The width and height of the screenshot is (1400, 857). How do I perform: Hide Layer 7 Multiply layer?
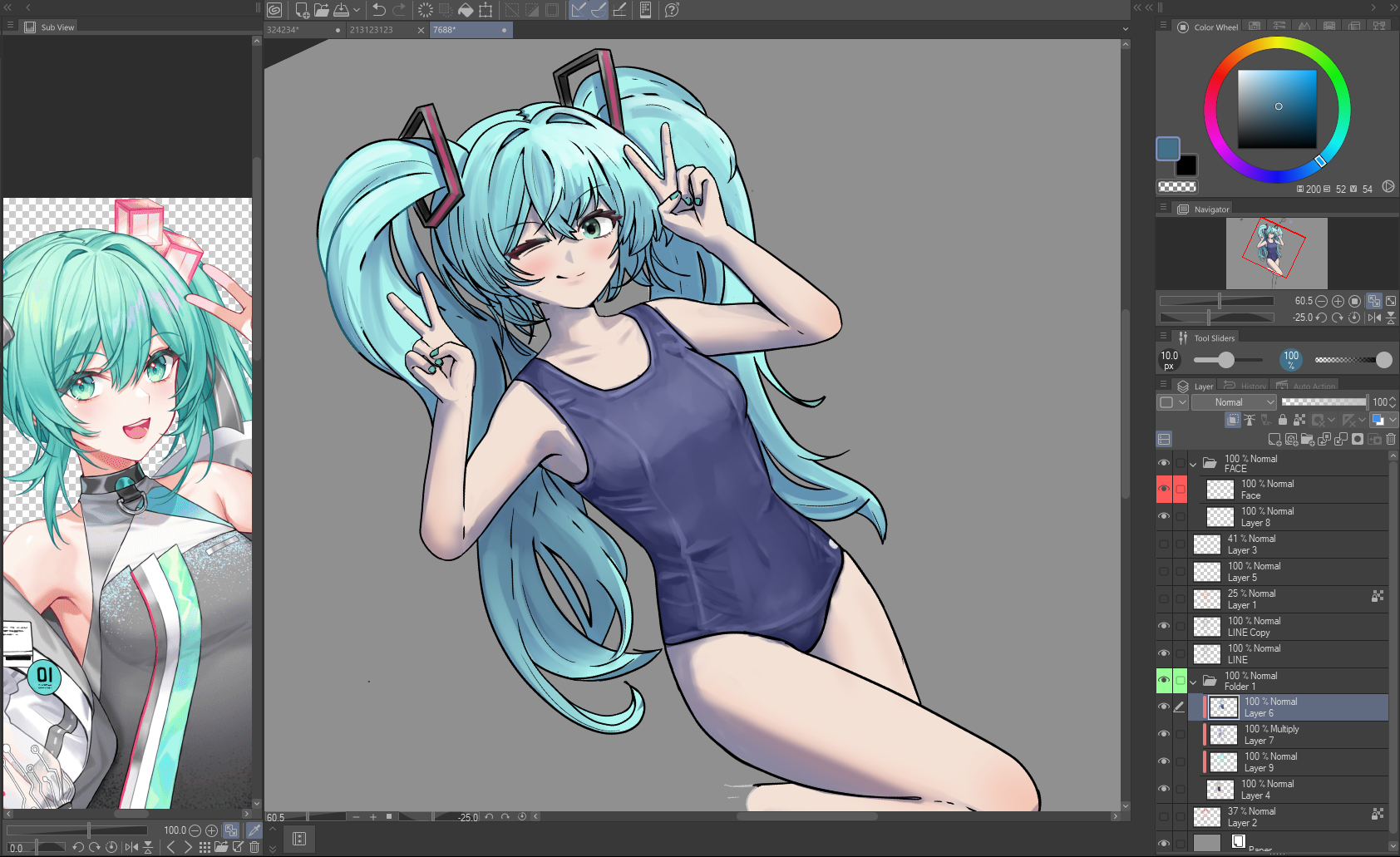pos(1164,734)
